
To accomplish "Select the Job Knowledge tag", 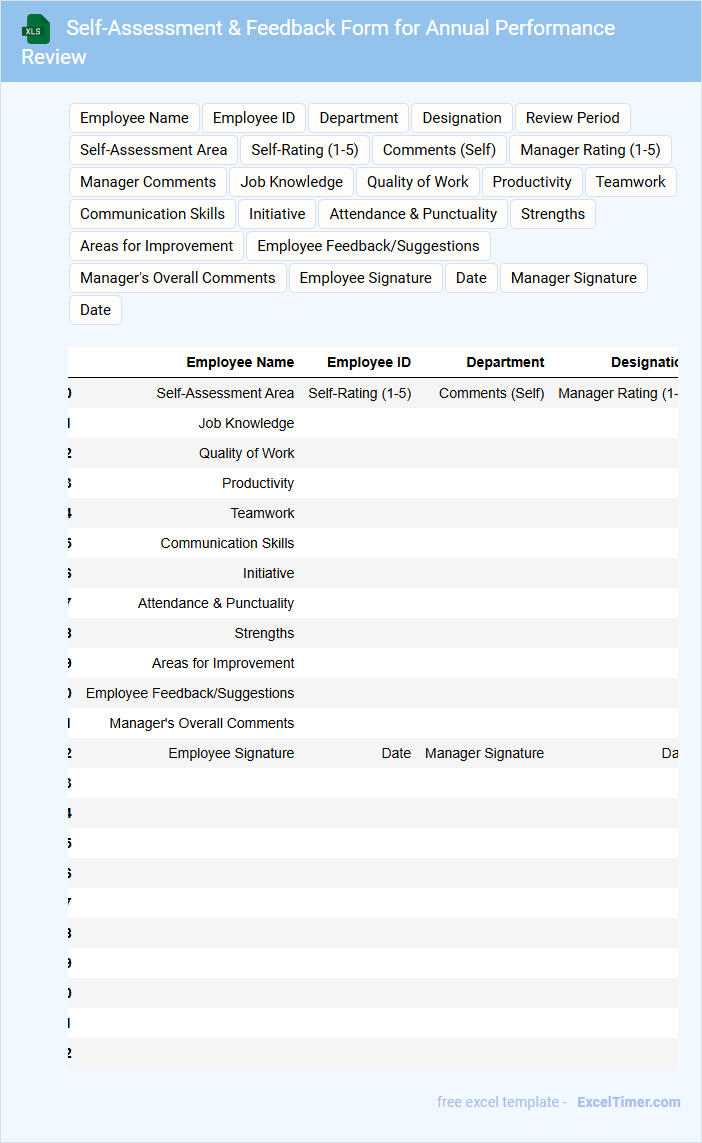I will tap(292, 182).
